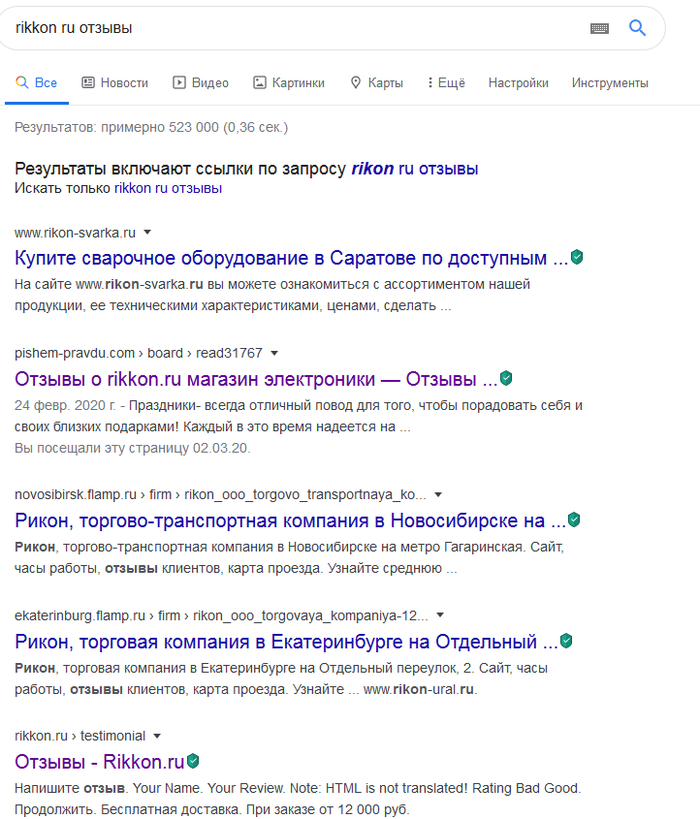
Task: Click www.rikon-ural.ru text in Ekaterinburg snippet
Action: pyautogui.click(x=419, y=689)
